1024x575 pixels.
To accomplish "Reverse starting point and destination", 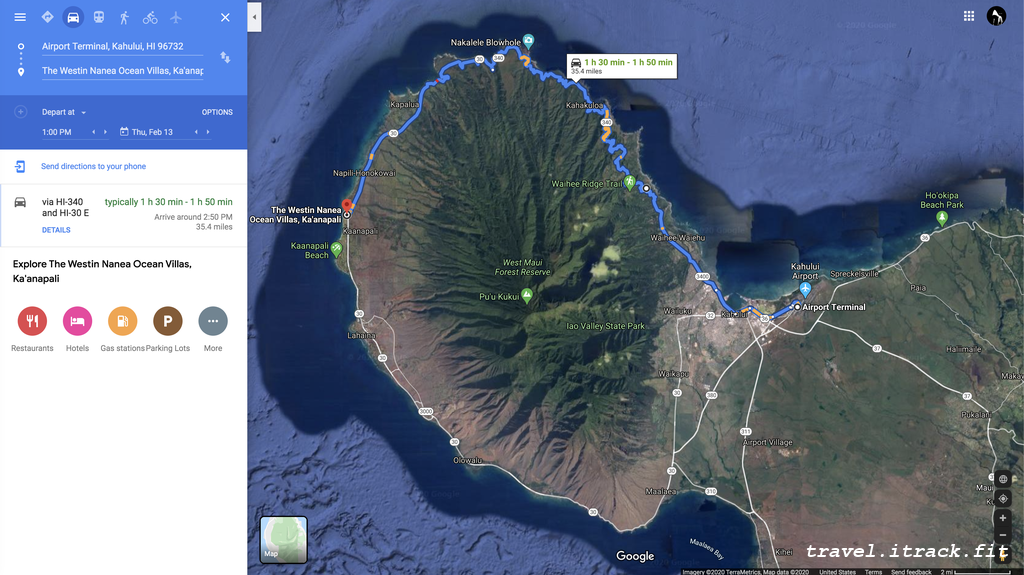I will 225,58.
